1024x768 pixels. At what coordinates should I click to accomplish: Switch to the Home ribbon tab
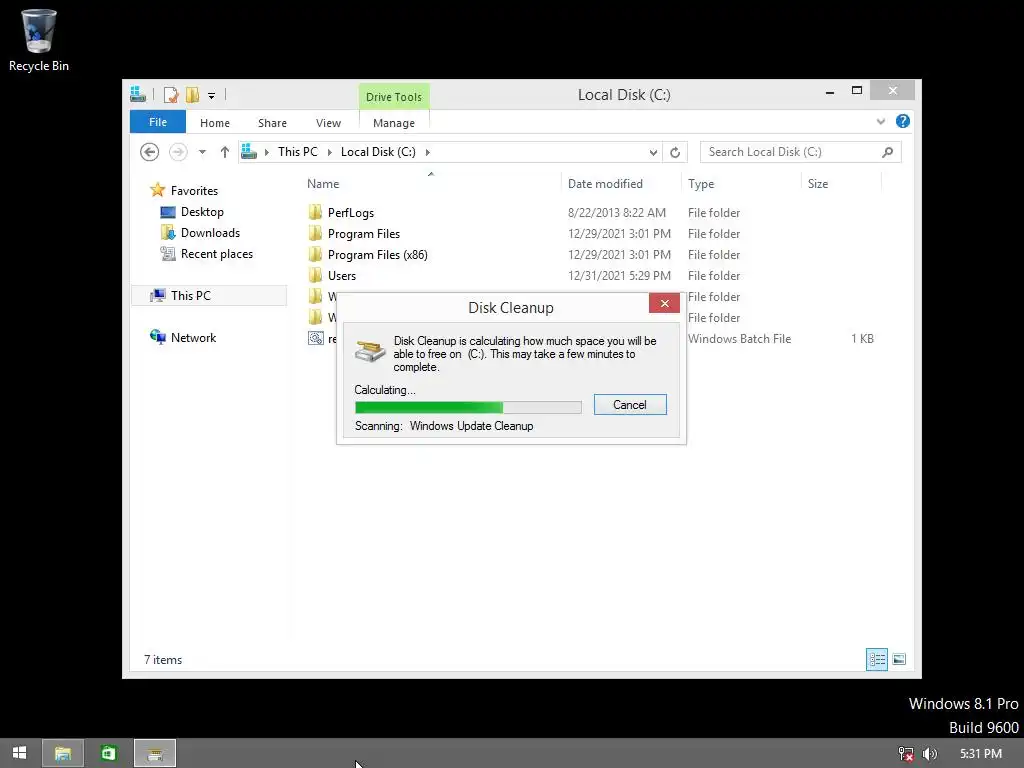coord(215,123)
